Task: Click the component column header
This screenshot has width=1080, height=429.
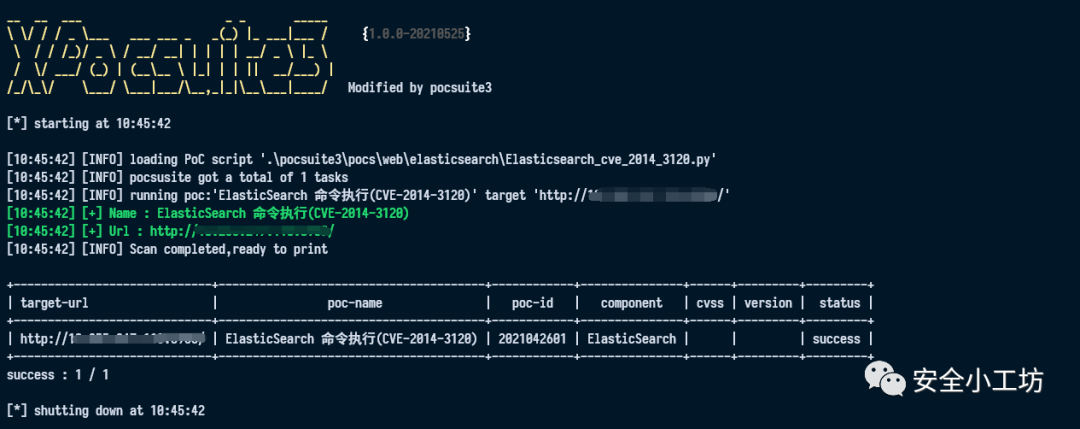Action: pyautogui.click(x=632, y=303)
